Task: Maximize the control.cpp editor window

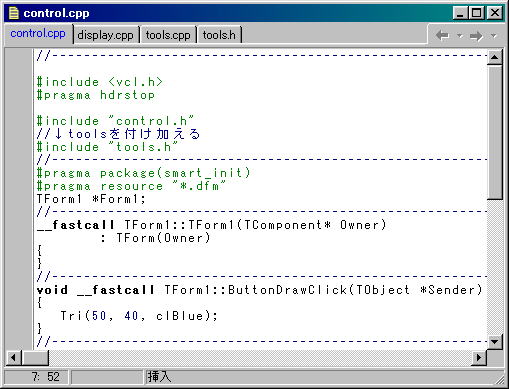Action: [477, 13]
